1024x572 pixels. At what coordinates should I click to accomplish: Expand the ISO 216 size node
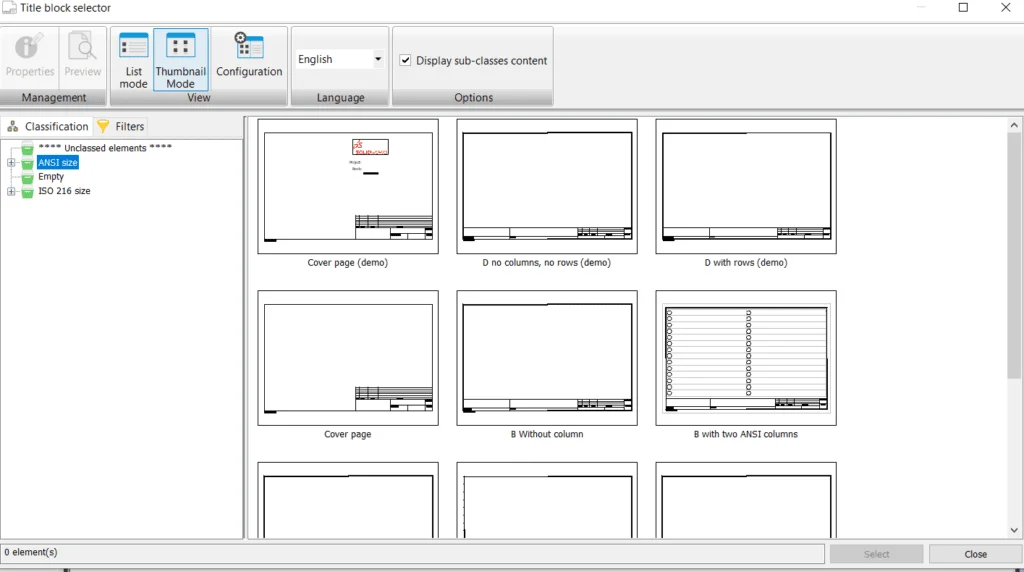[x=11, y=191]
